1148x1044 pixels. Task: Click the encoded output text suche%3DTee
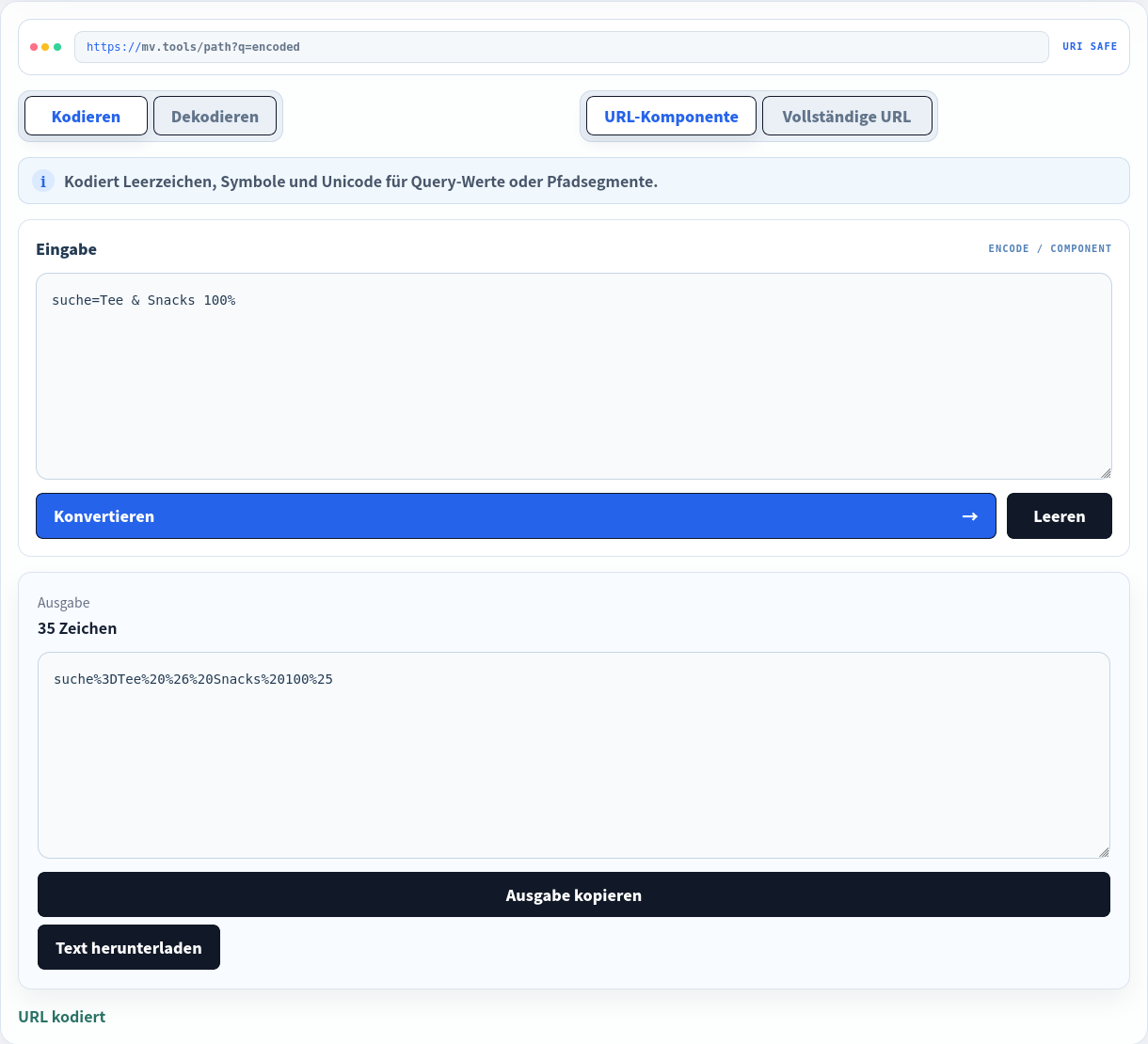193,679
